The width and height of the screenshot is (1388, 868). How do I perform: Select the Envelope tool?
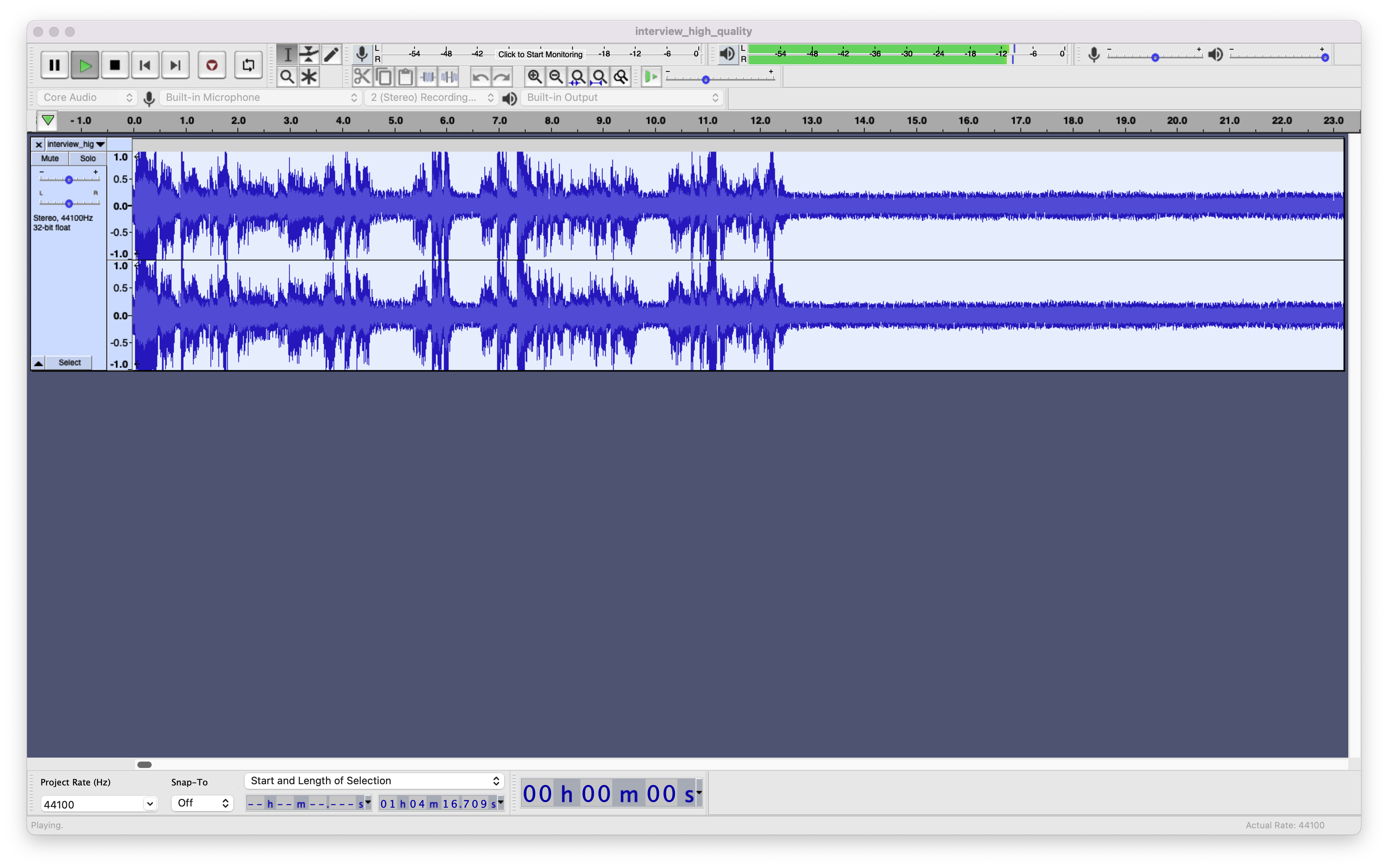point(309,54)
